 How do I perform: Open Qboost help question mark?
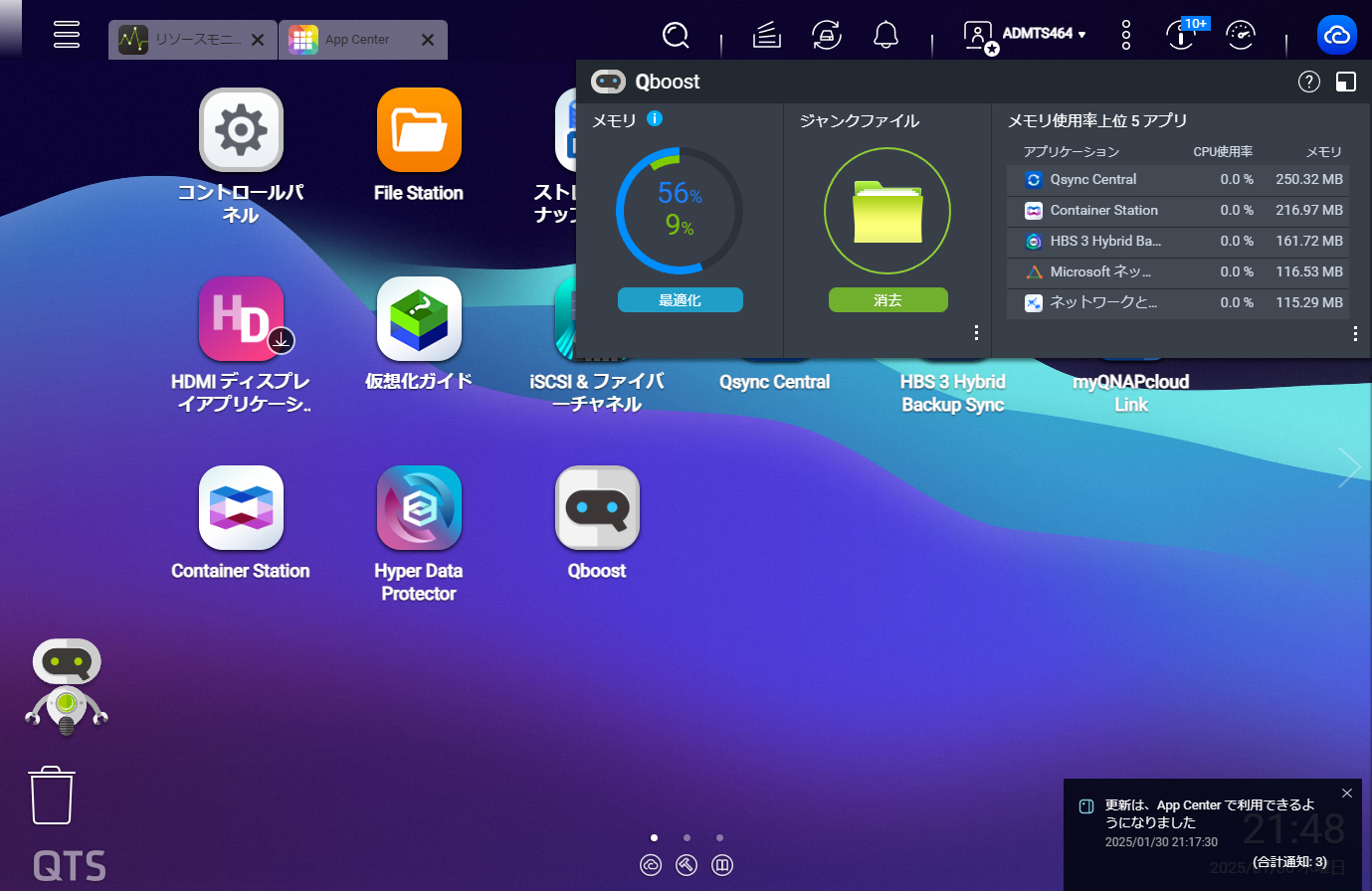pyautogui.click(x=1309, y=82)
